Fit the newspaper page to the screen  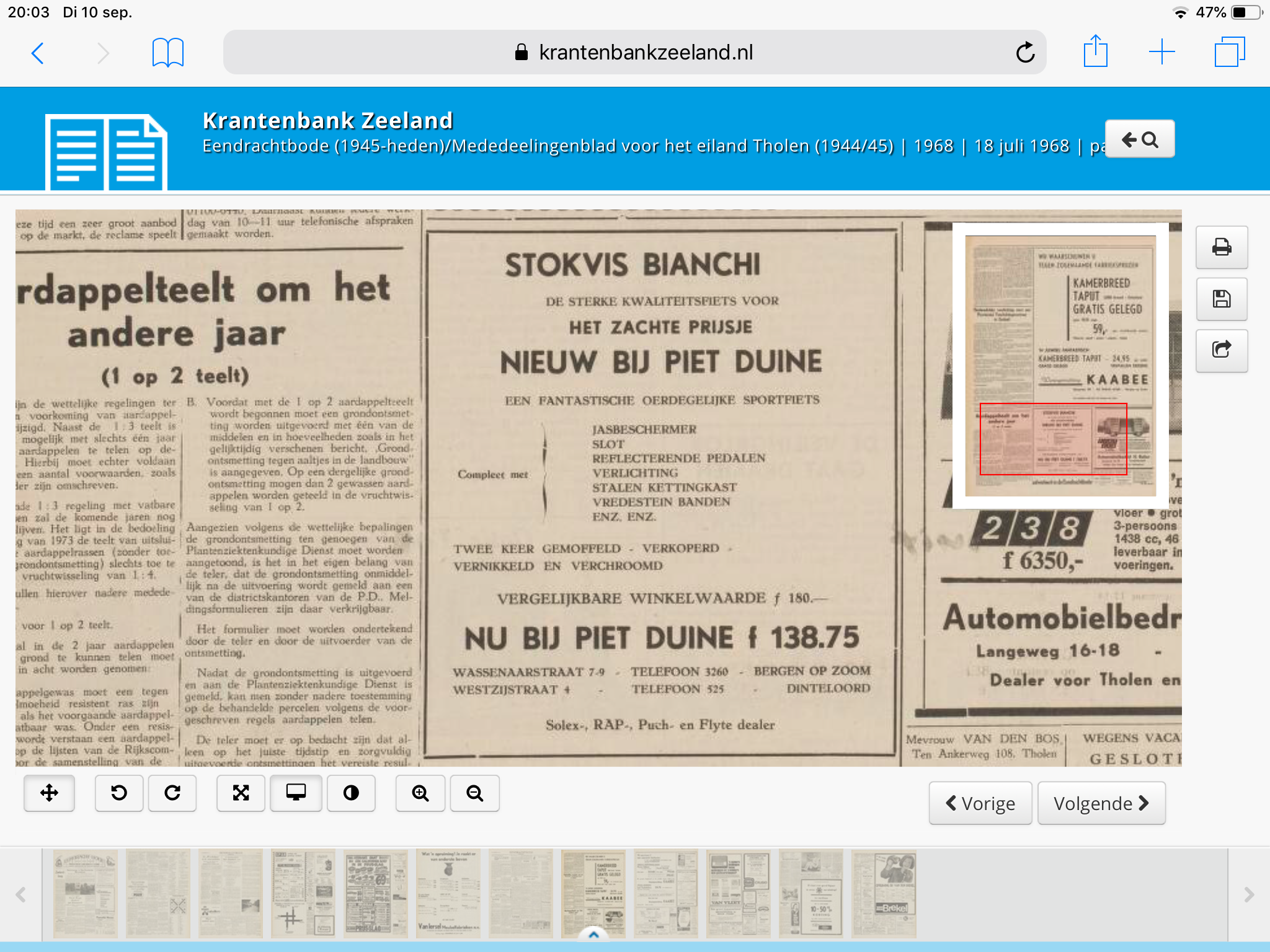point(241,793)
